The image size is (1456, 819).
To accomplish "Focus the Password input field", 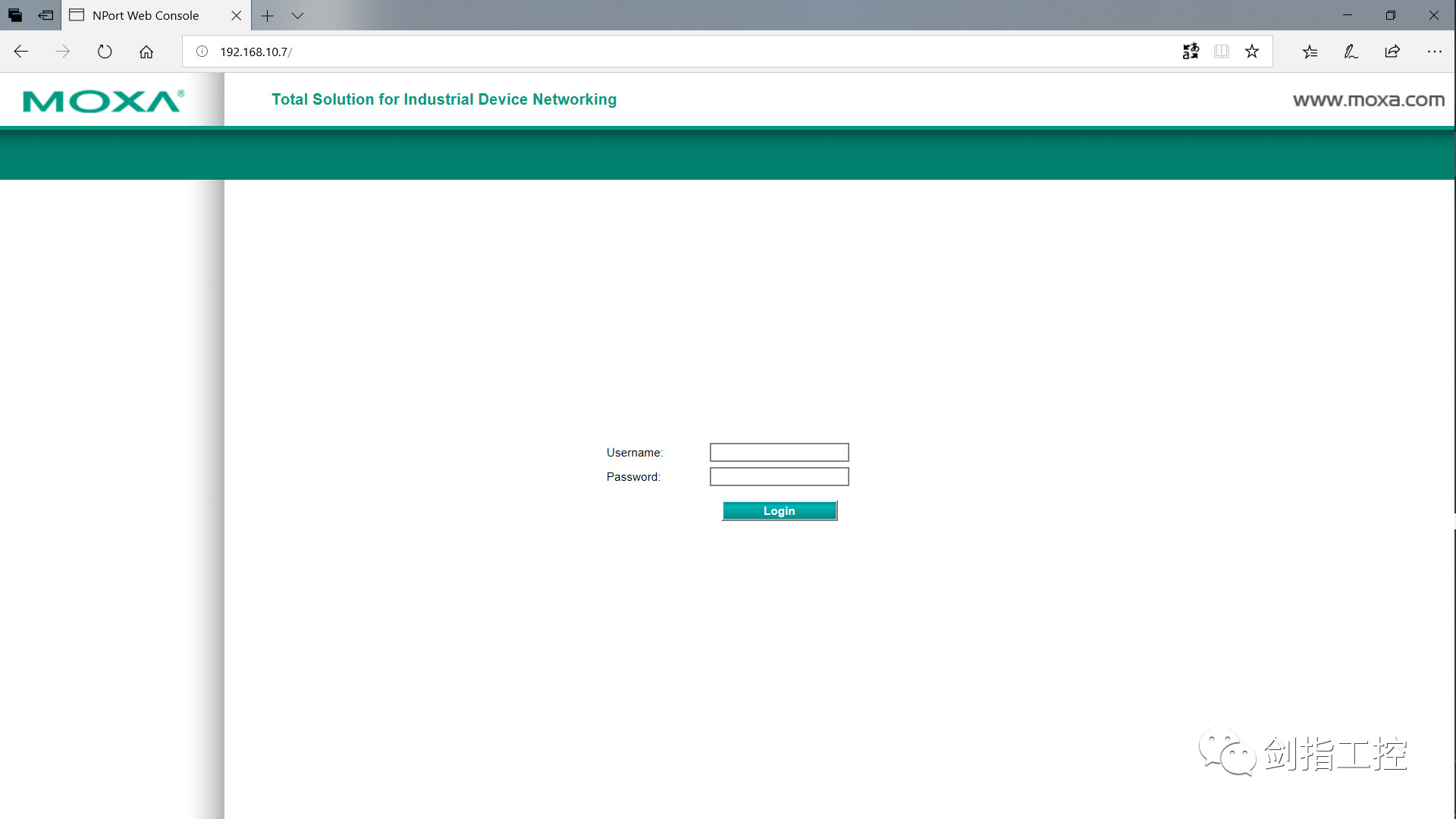I will [779, 477].
